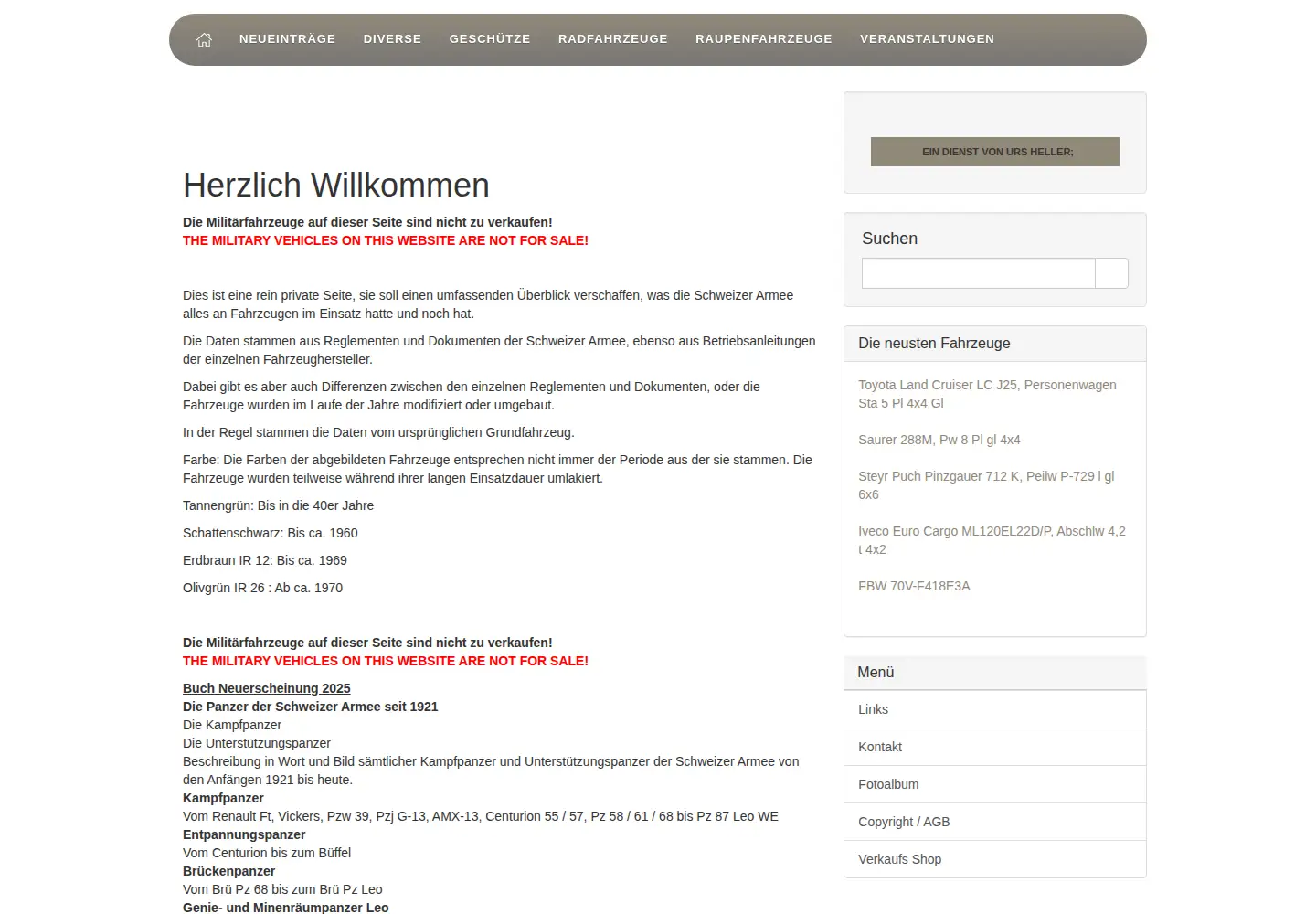Open Steyr Puch Pinzgauer 712 K link

point(986,485)
